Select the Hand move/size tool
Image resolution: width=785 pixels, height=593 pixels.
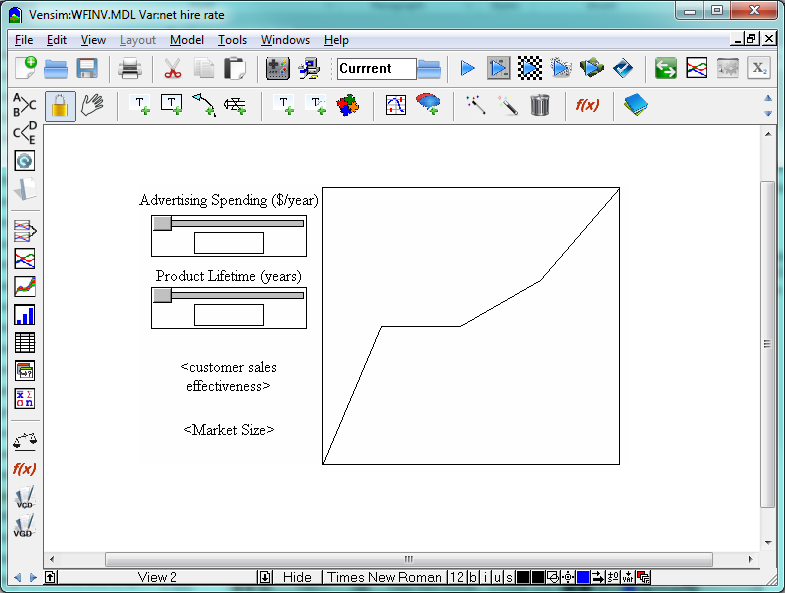pos(92,105)
